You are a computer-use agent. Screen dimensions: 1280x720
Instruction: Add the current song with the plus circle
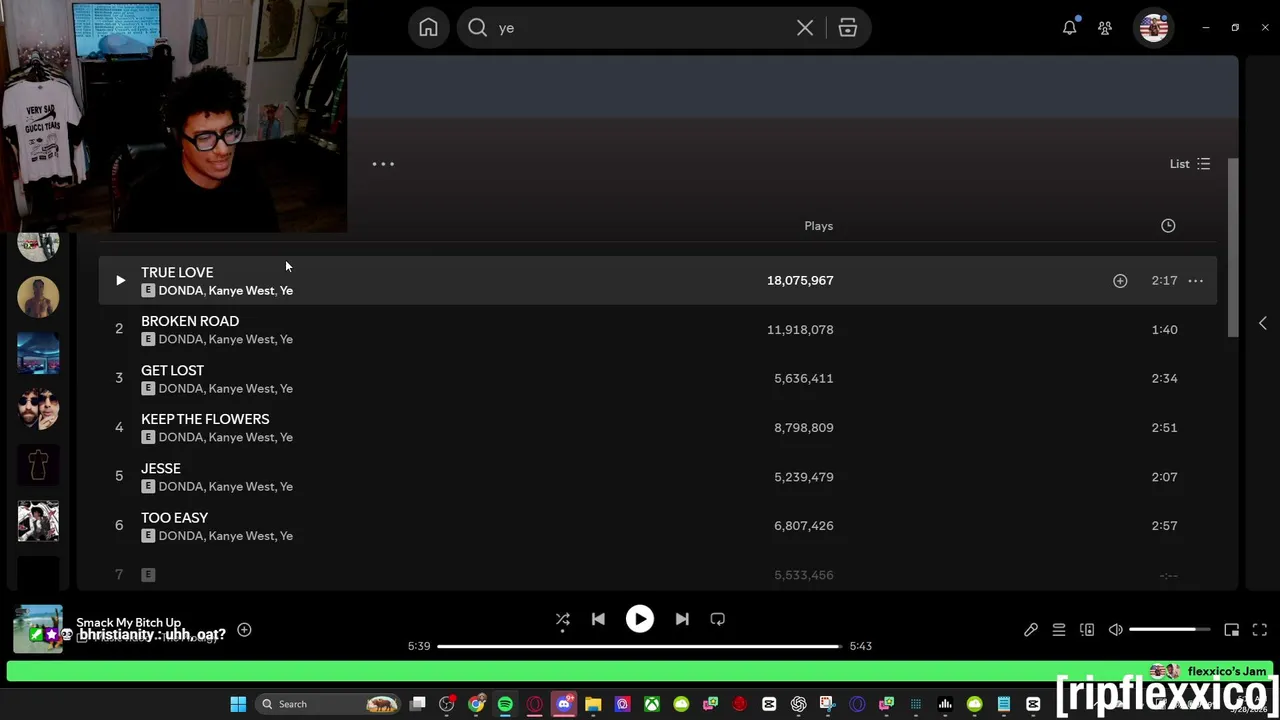tap(244, 630)
